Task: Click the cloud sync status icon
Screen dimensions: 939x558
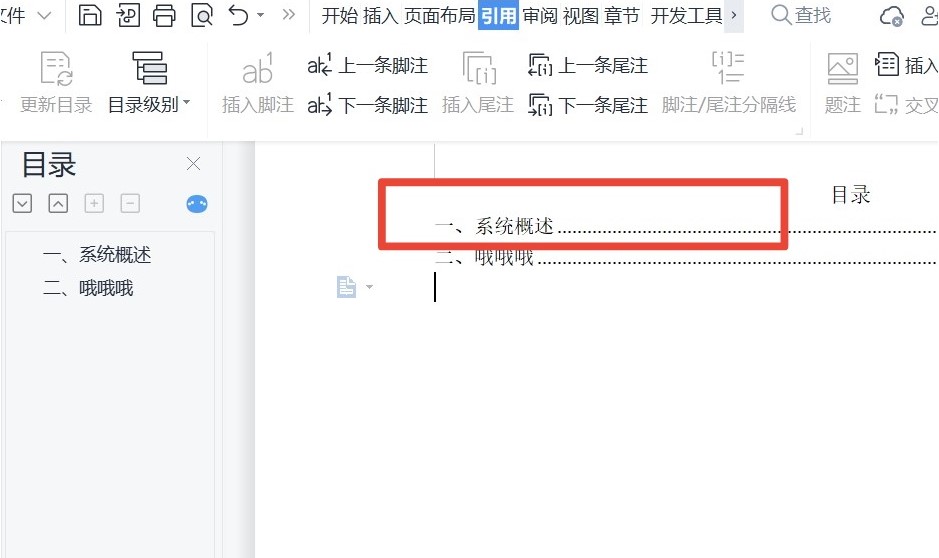Action: (x=892, y=16)
